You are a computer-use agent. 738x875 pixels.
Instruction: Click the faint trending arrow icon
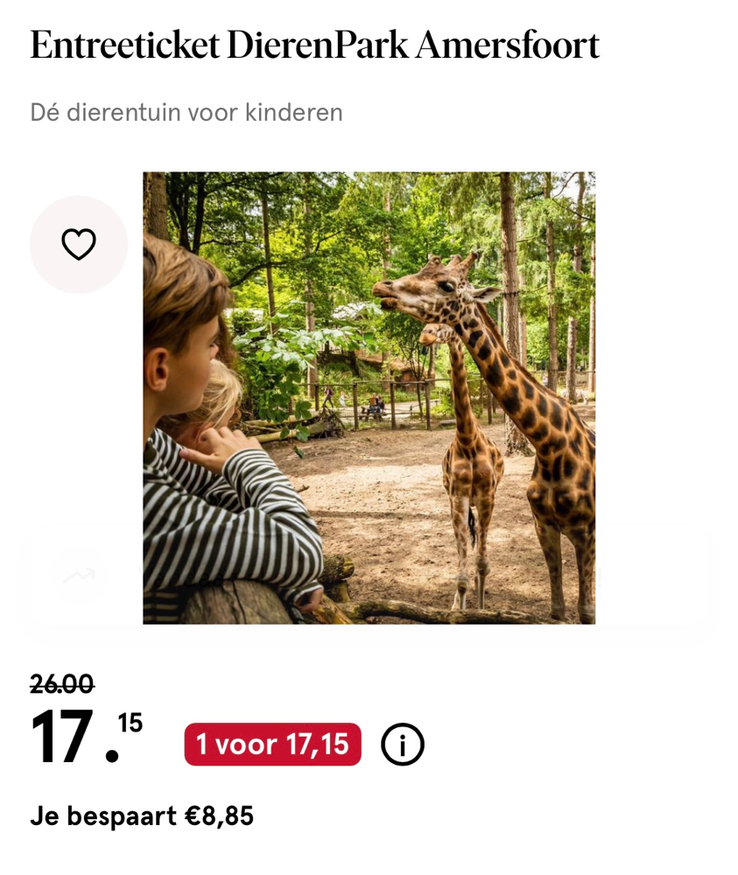coord(79,575)
